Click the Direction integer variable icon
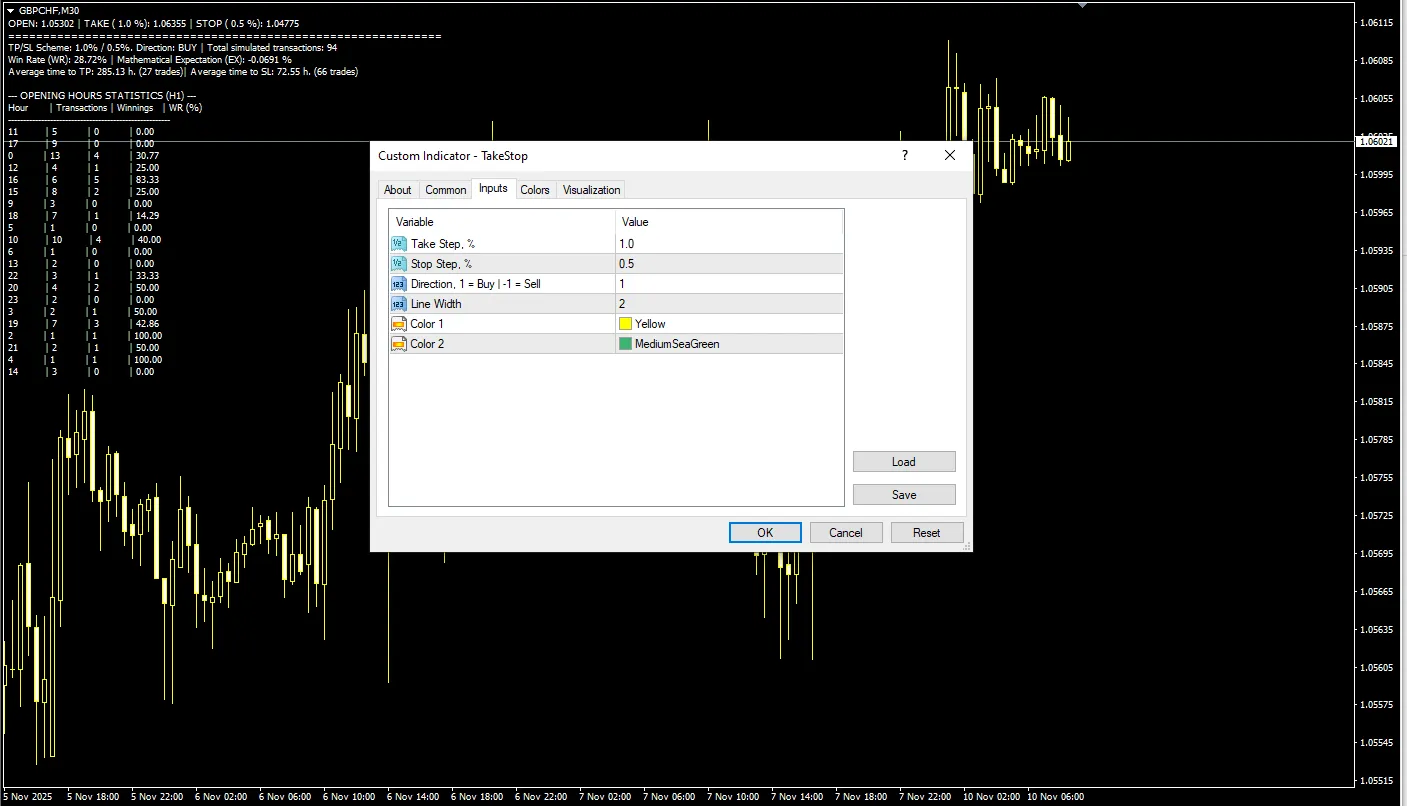Image resolution: width=1407 pixels, height=806 pixels. coord(398,284)
